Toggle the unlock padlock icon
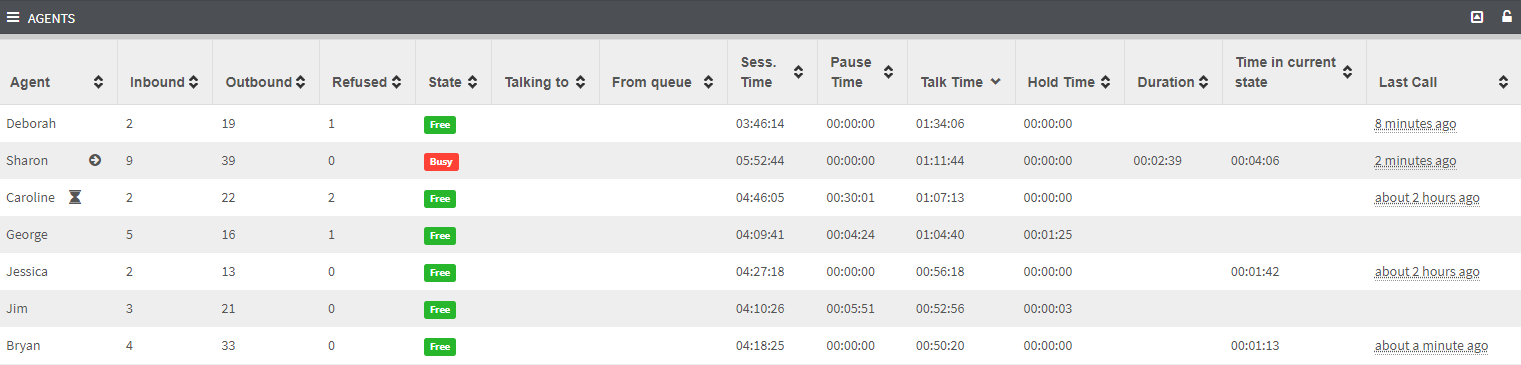The width and height of the screenshot is (1521, 365). (1507, 17)
